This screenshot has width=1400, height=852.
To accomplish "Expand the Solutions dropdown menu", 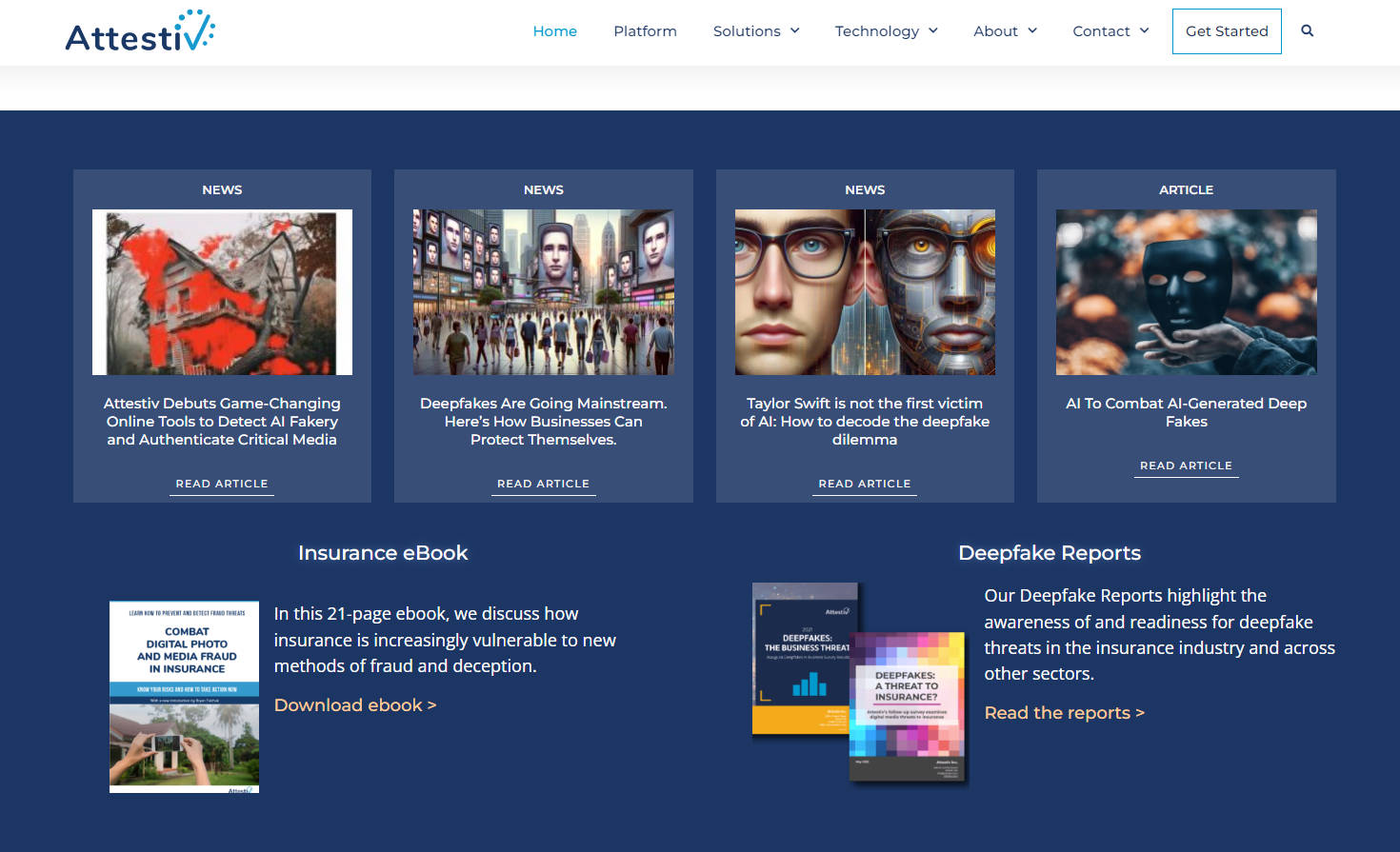I will click(x=756, y=31).
